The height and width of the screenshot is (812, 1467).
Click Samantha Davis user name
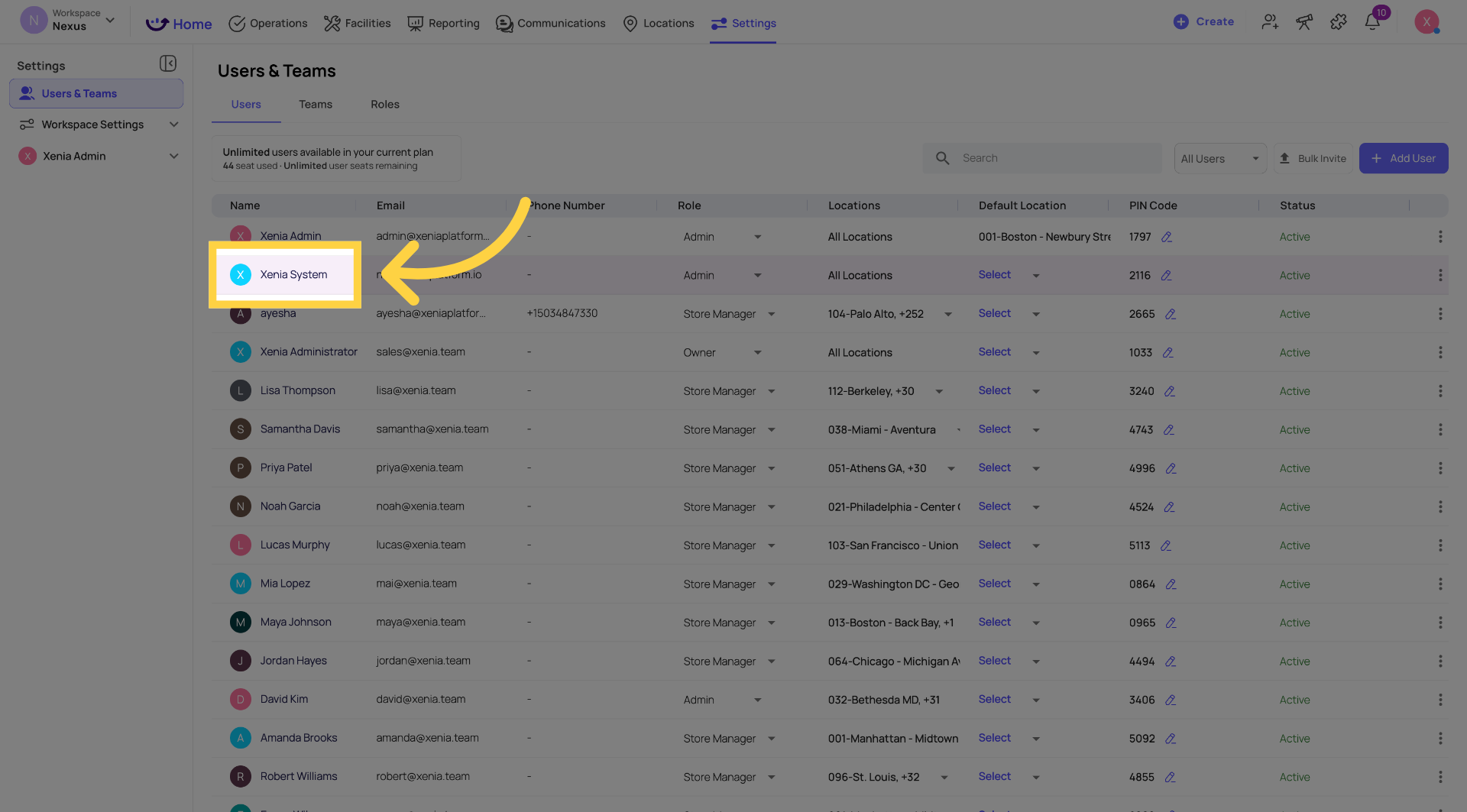[300, 429]
